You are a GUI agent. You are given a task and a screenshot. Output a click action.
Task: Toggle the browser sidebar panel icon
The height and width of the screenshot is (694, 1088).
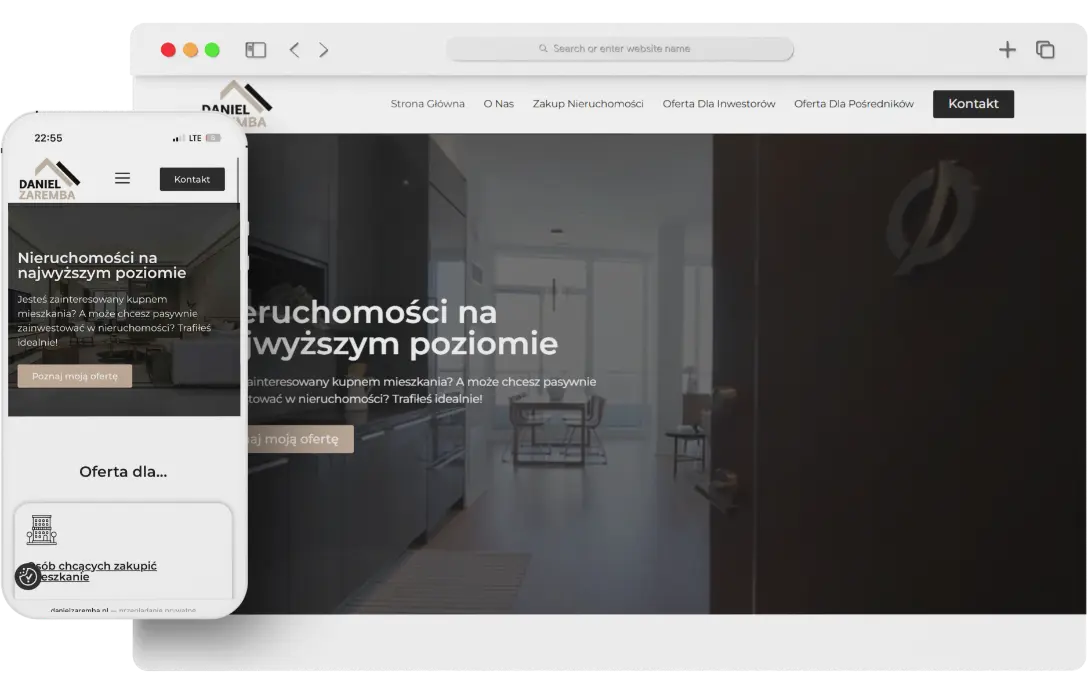pos(256,50)
